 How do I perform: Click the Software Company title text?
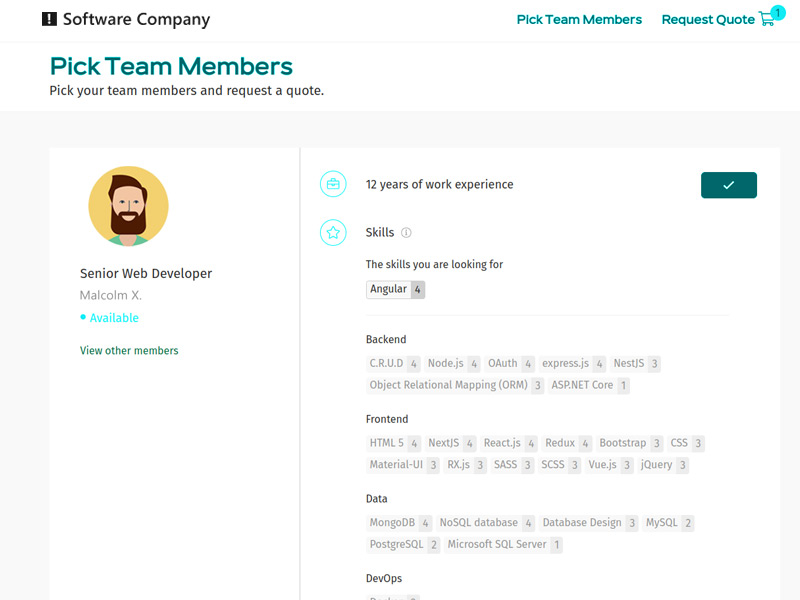coord(136,19)
